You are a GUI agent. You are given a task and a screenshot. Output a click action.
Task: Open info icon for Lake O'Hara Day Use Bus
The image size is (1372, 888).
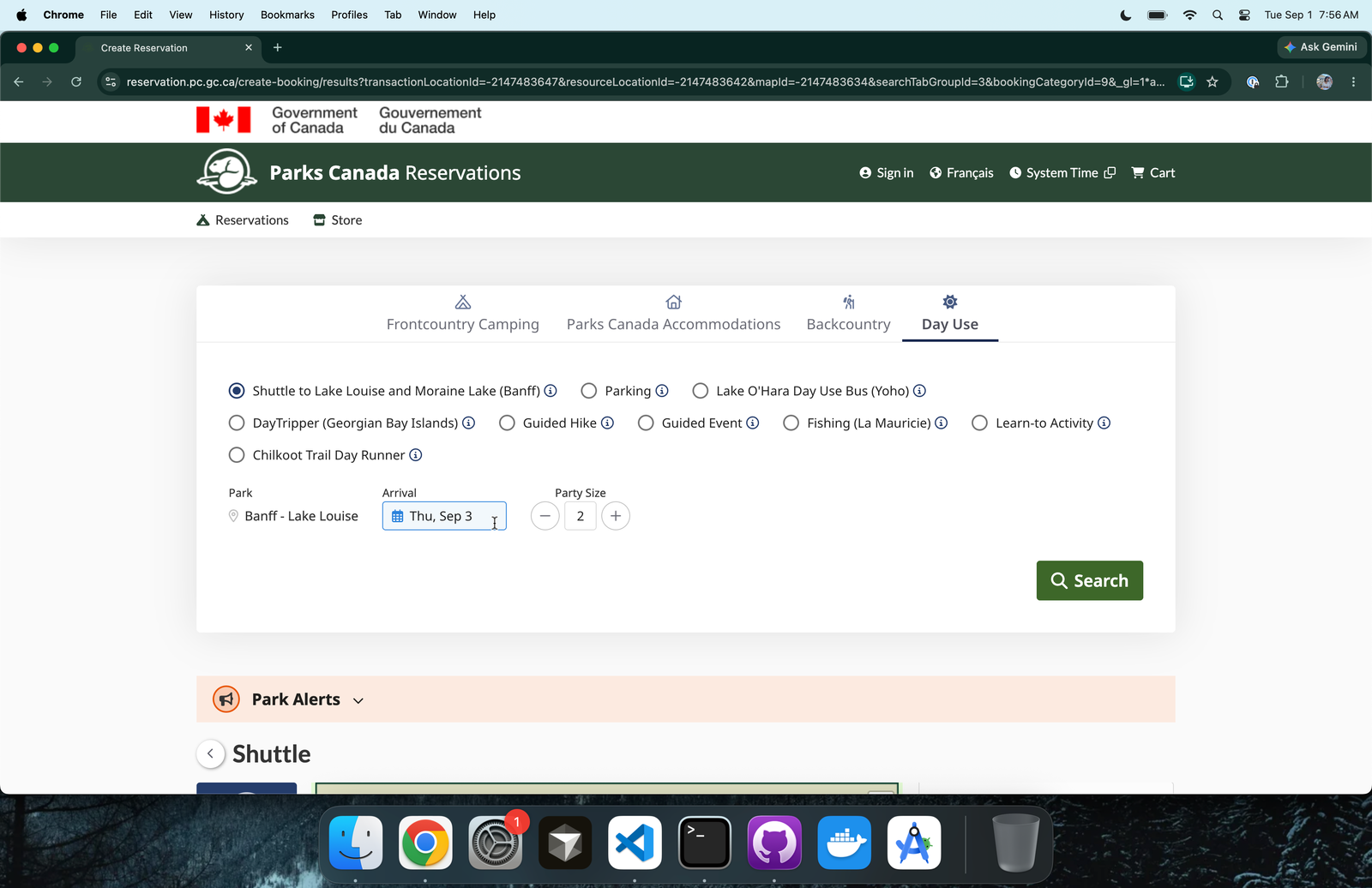click(x=919, y=391)
